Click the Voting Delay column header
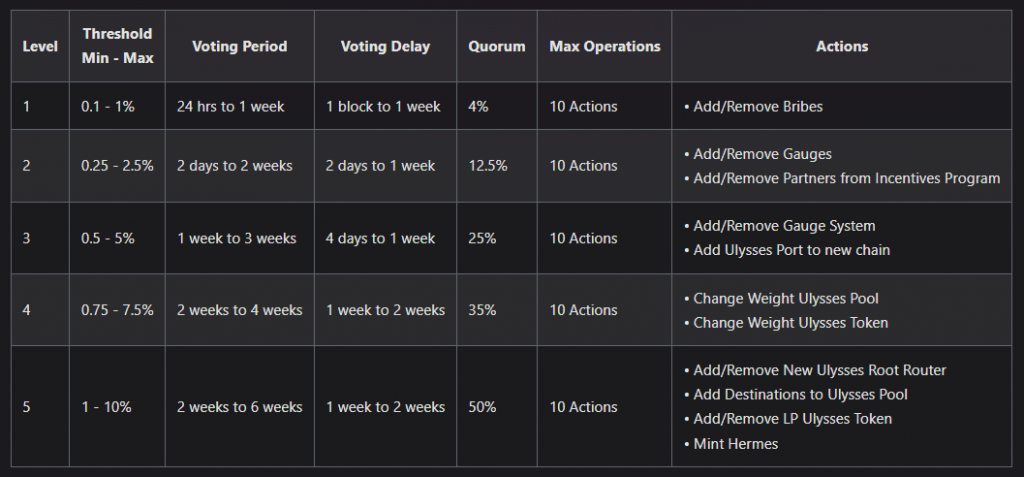This screenshot has width=1024, height=477. tap(385, 46)
